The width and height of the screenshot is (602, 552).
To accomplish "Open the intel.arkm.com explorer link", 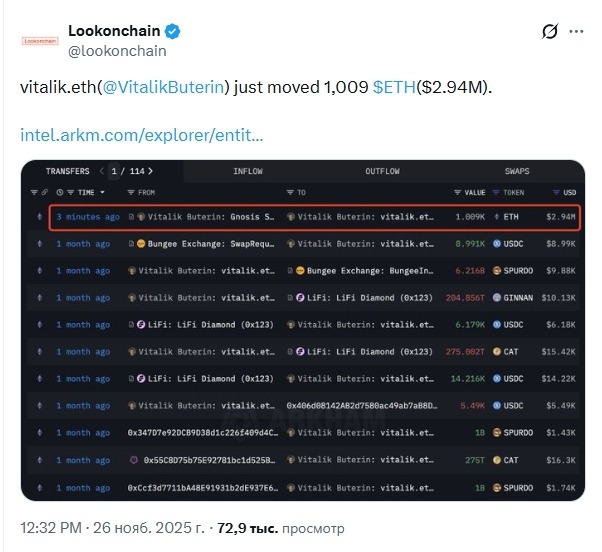I will point(141,133).
